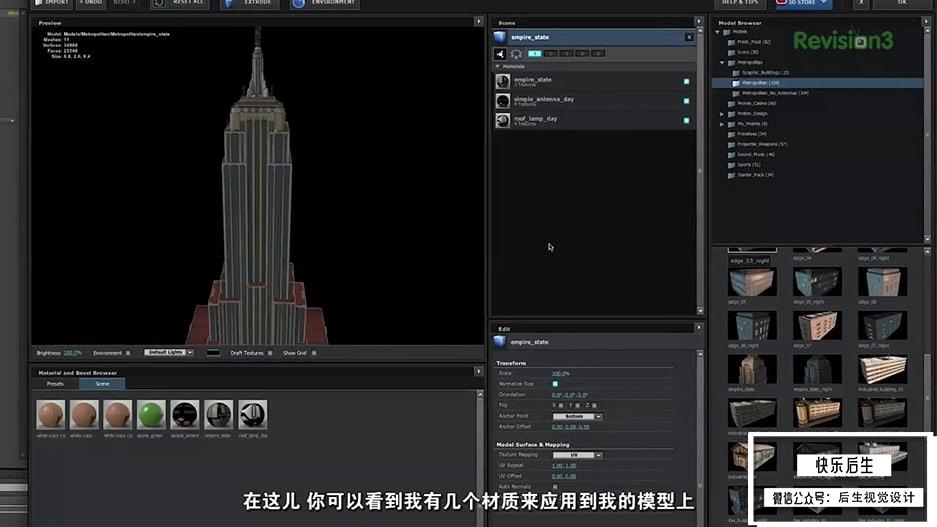Click simple_antenna_day material sphere icon
Viewport: 937px width, 527px height.
[x=503, y=101]
